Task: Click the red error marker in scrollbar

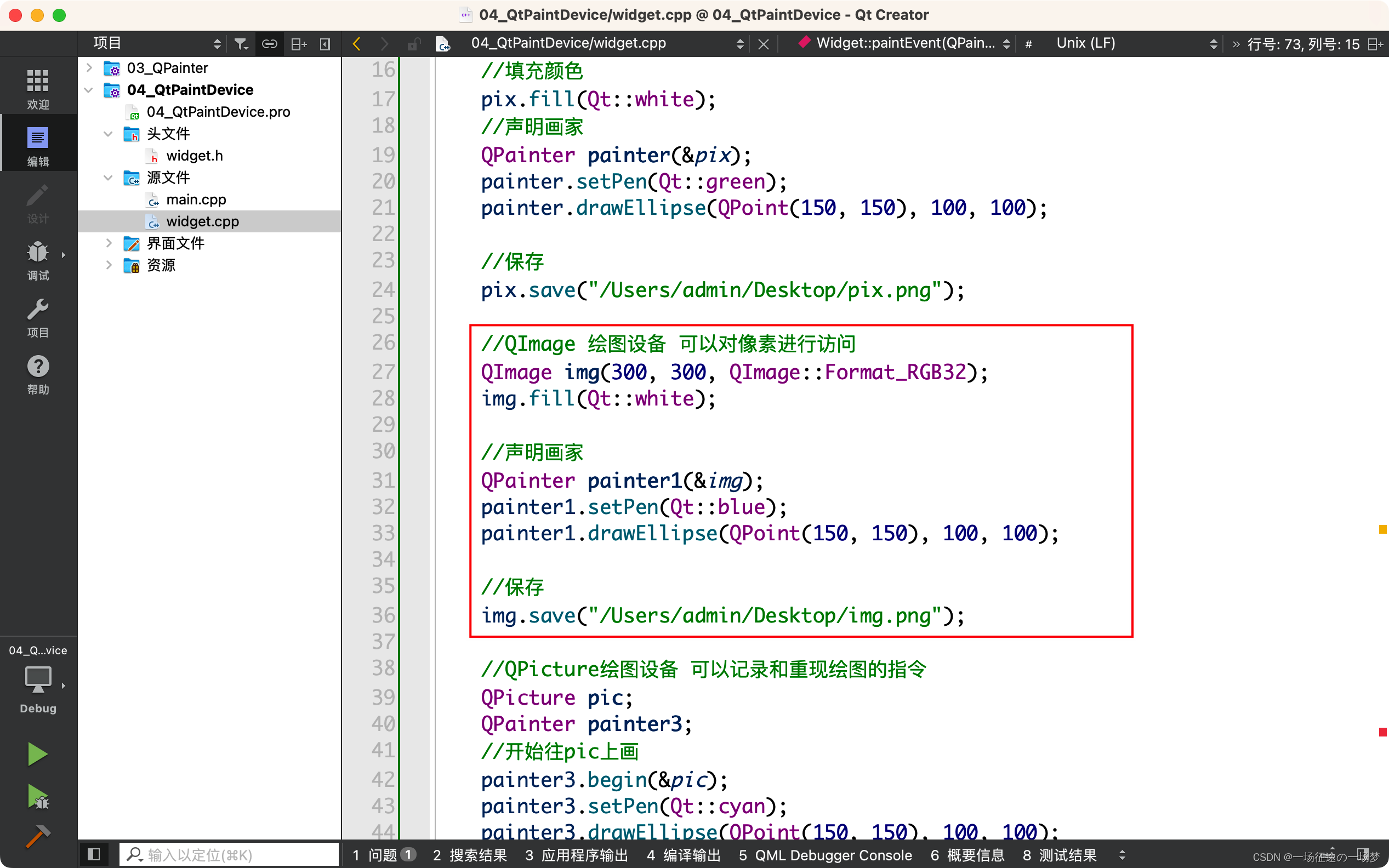Action: click(x=1382, y=732)
